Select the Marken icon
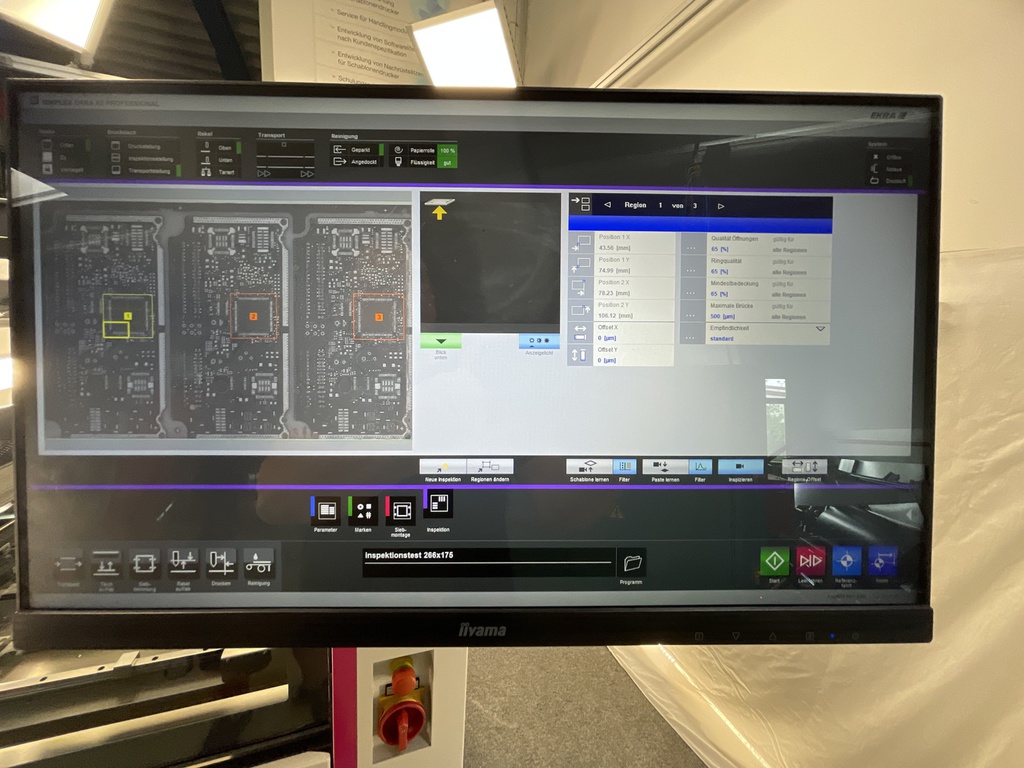This screenshot has height=768, width=1024. (x=362, y=510)
